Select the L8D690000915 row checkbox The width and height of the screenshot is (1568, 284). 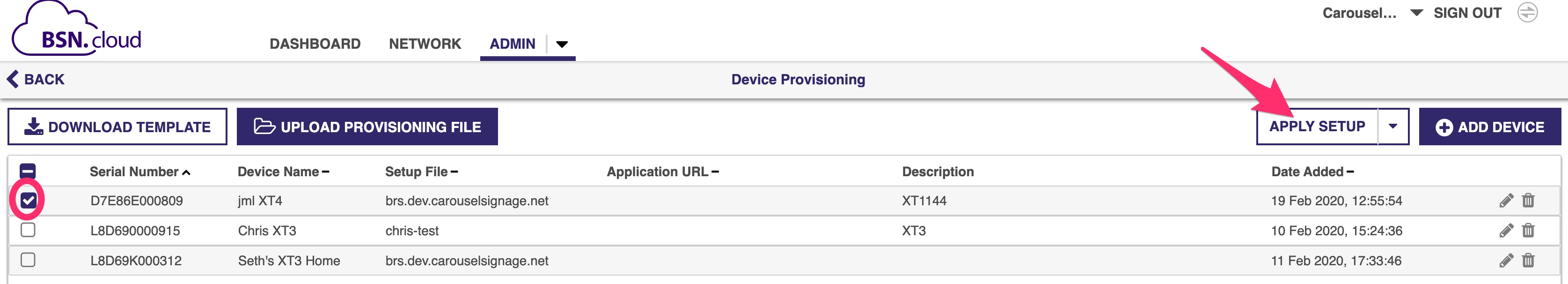(28, 230)
